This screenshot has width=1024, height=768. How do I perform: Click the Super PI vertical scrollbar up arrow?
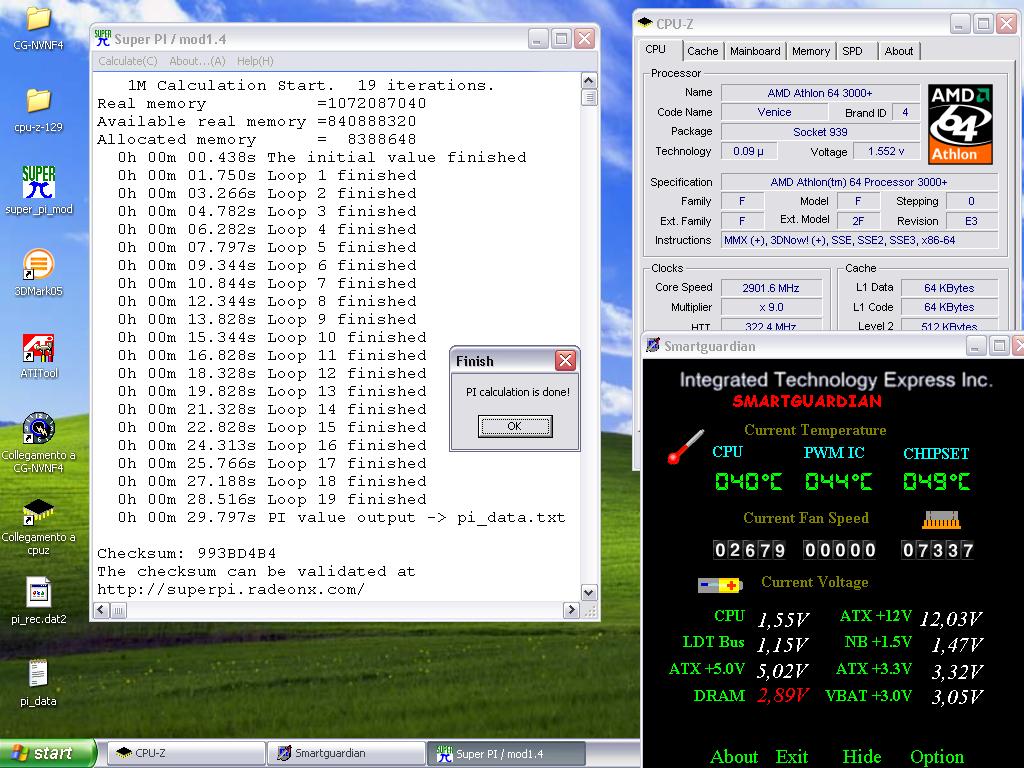588,81
